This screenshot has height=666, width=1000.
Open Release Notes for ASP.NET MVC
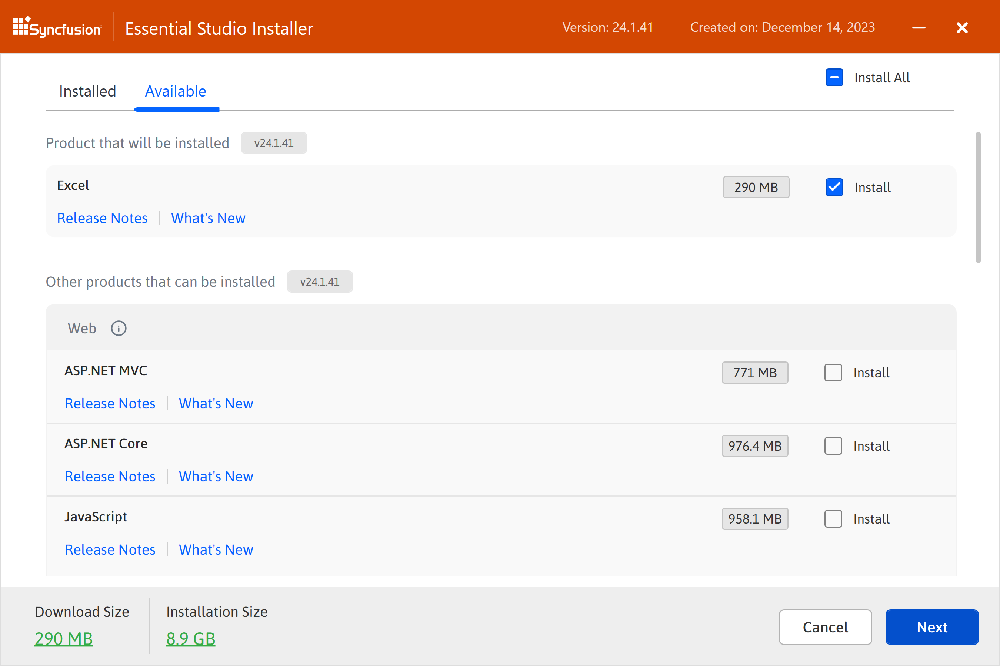point(110,403)
